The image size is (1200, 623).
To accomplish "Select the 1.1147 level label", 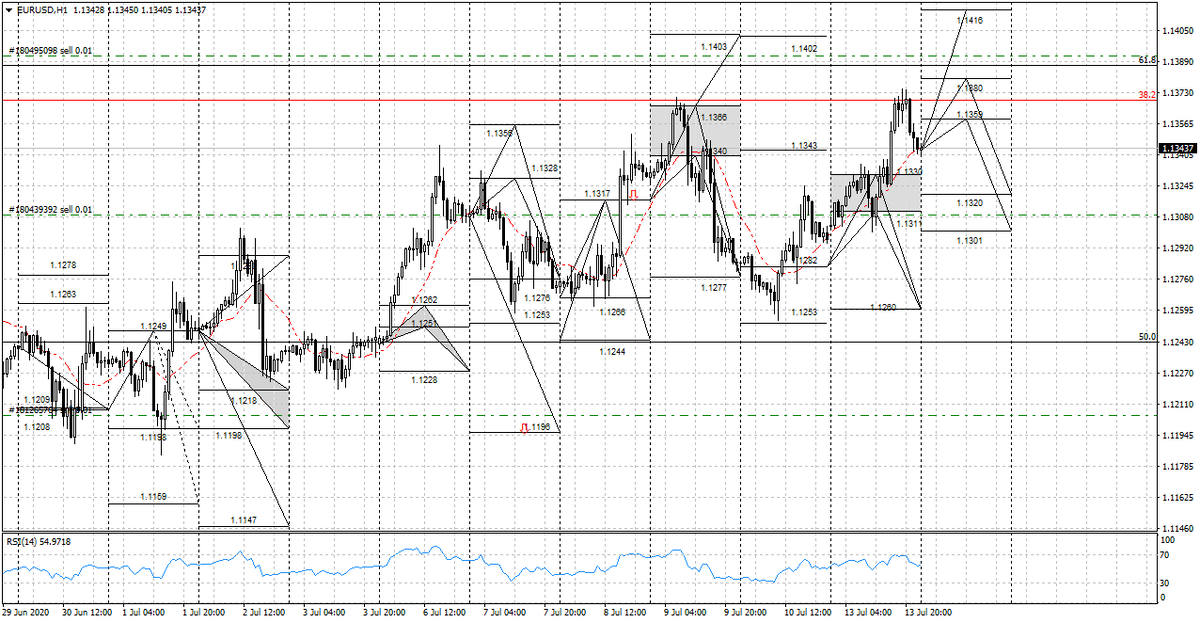I will [x=243, y=520].
